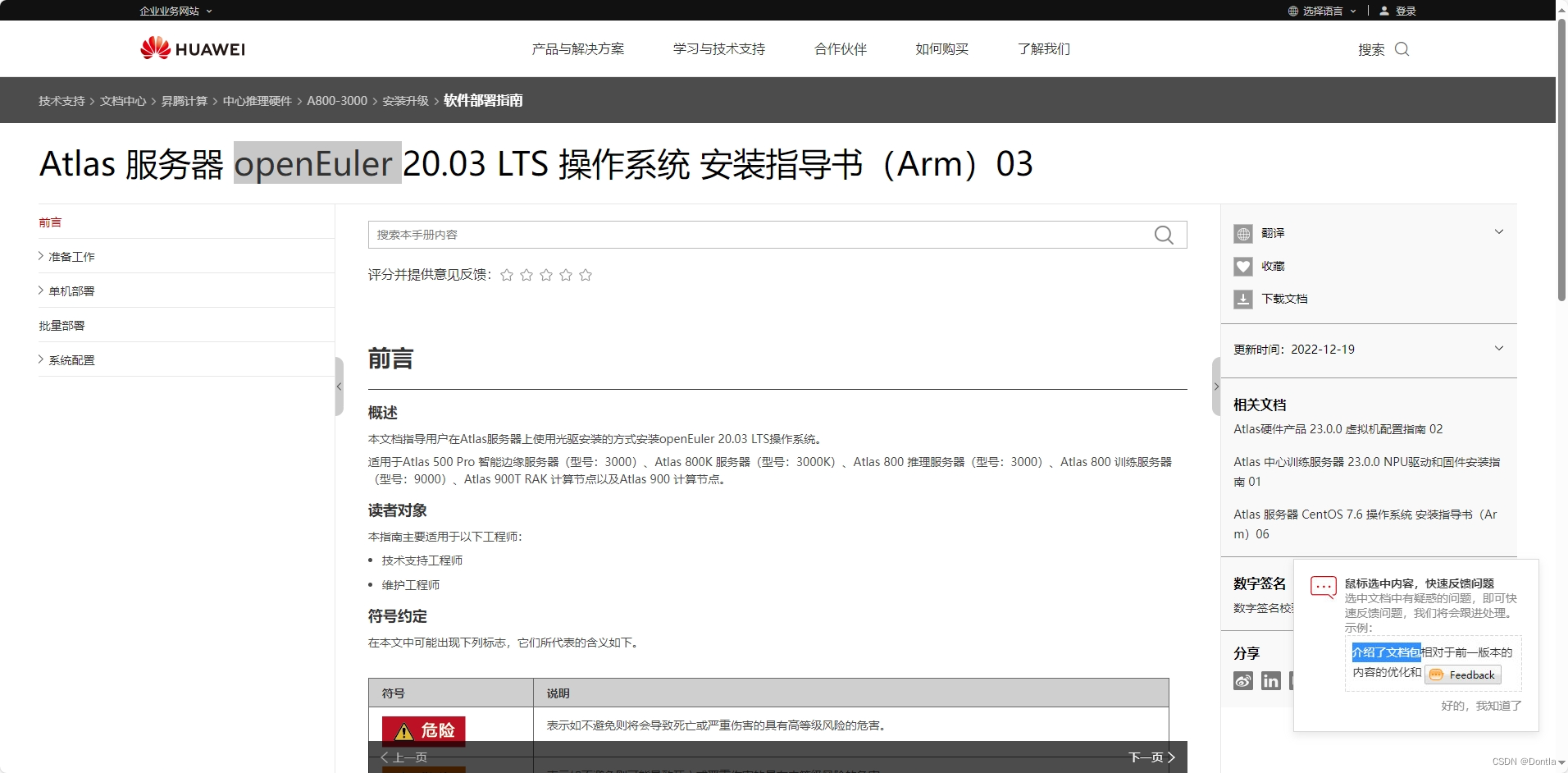This screenshot has height=773, width=1568.
Task: Click the 中心推理硬件 breadcrumb
Action: tap(258, 101)
